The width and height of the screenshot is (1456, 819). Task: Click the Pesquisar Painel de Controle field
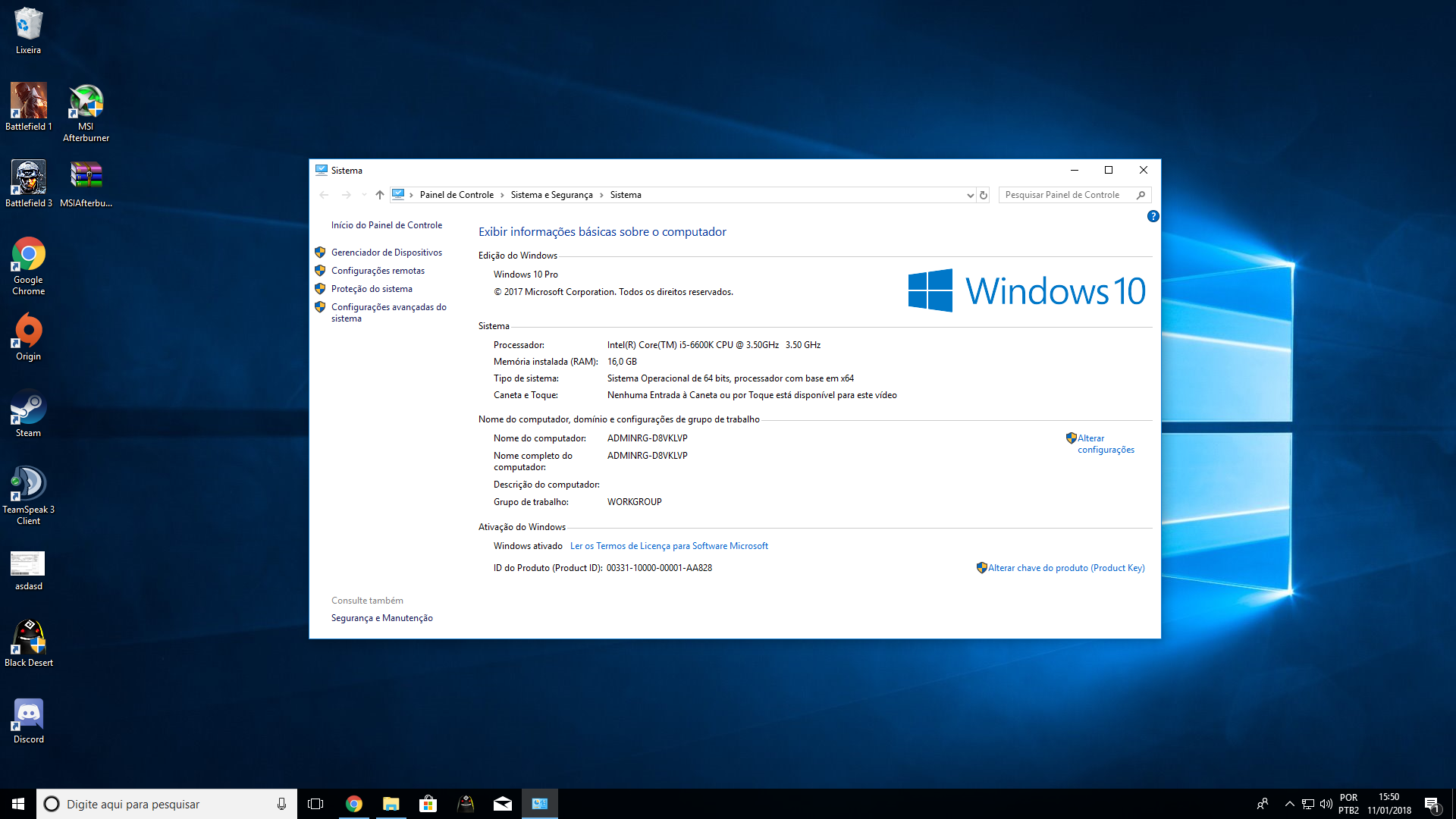(1075, 195)
